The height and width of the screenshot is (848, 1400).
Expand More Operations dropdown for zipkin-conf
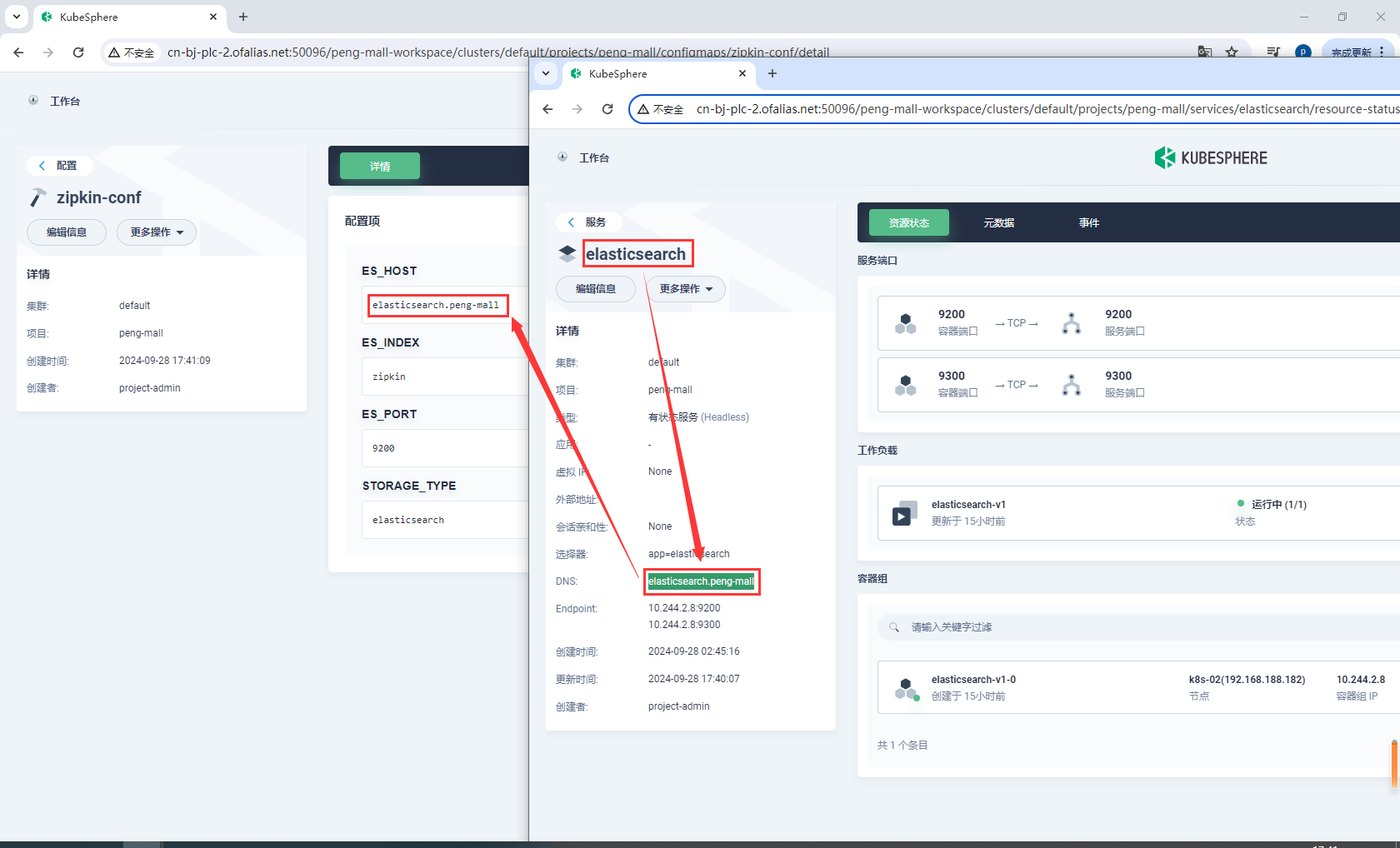point(157,232)
